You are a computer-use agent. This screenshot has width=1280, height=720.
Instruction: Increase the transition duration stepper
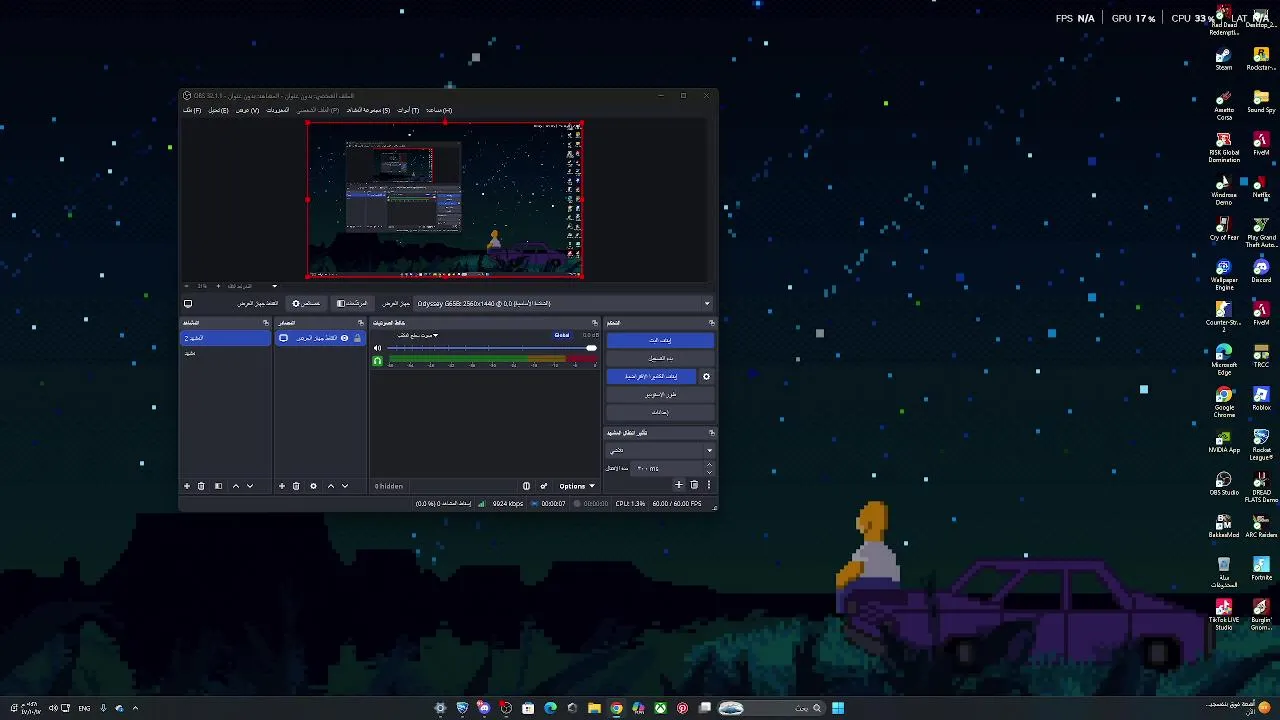point(709,464)
